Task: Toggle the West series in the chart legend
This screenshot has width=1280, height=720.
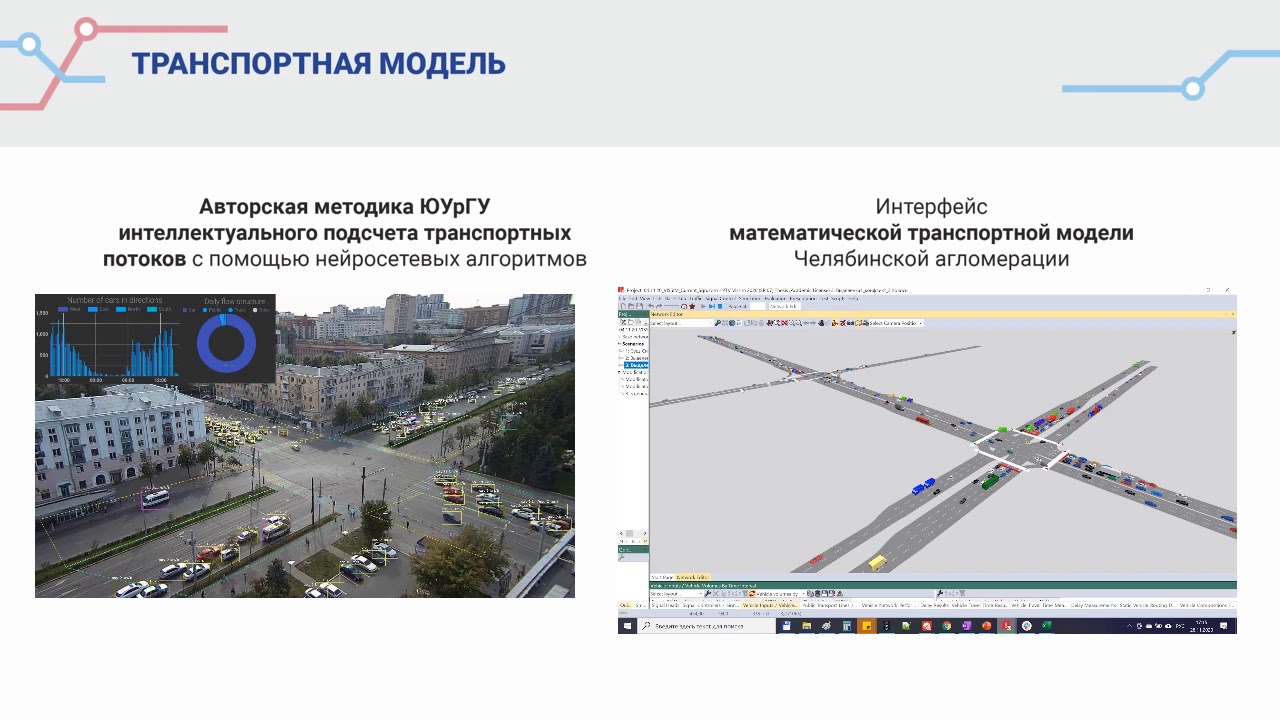Action: 69,309
